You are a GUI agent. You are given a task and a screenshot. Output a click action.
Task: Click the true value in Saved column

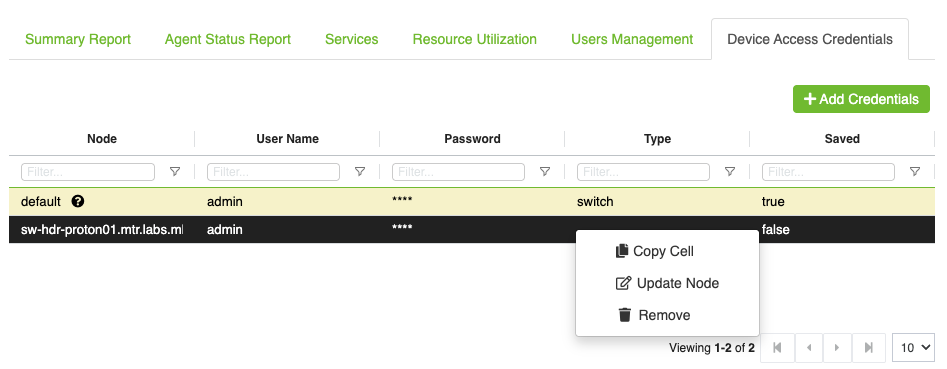773,202
